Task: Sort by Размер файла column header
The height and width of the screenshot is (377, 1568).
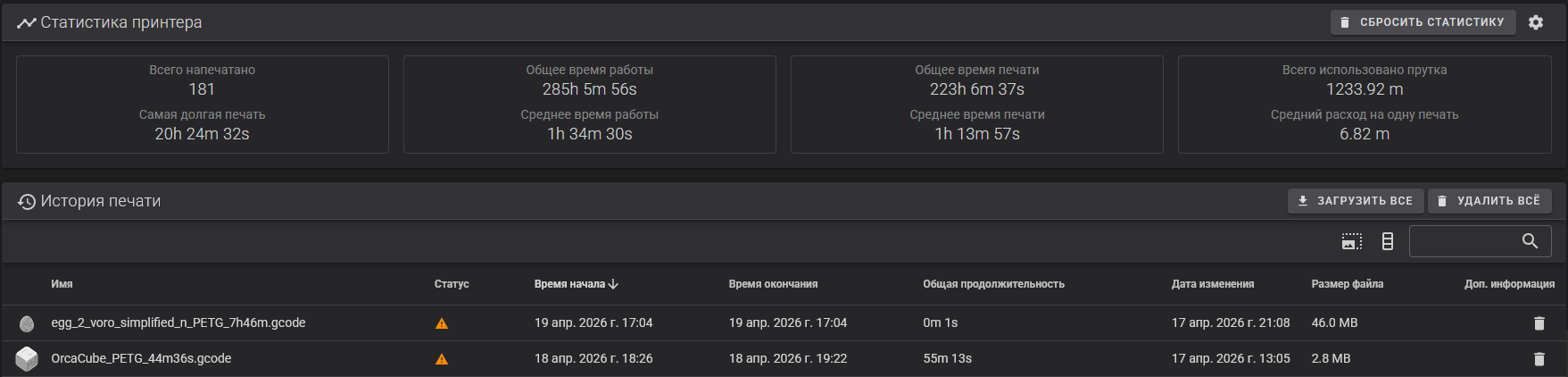Action: click(1347, 284)
